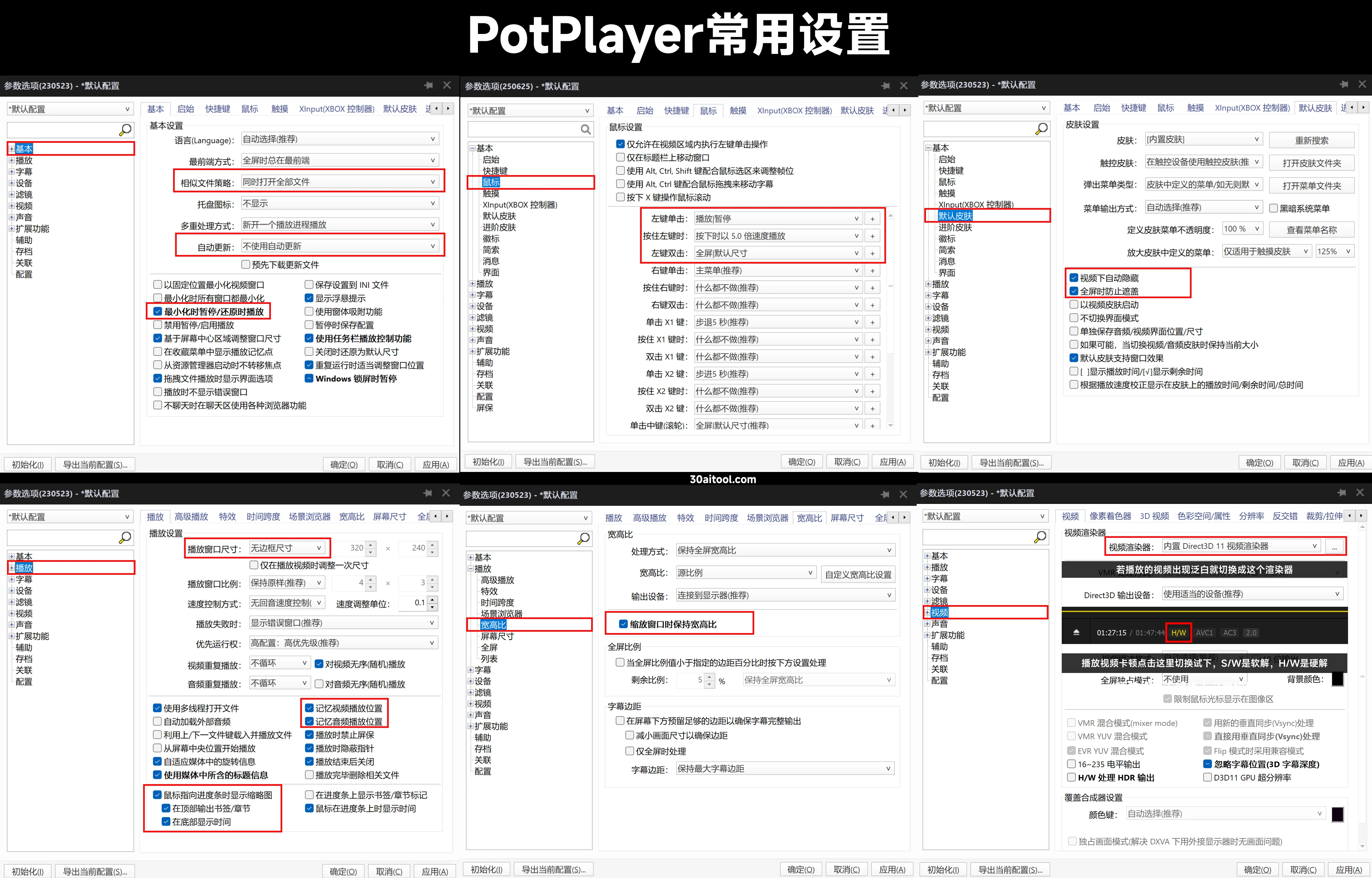1372x878 pixels.
Task: Expand 字幕 tree node in 基本设置 window
Action: (11, 172)
